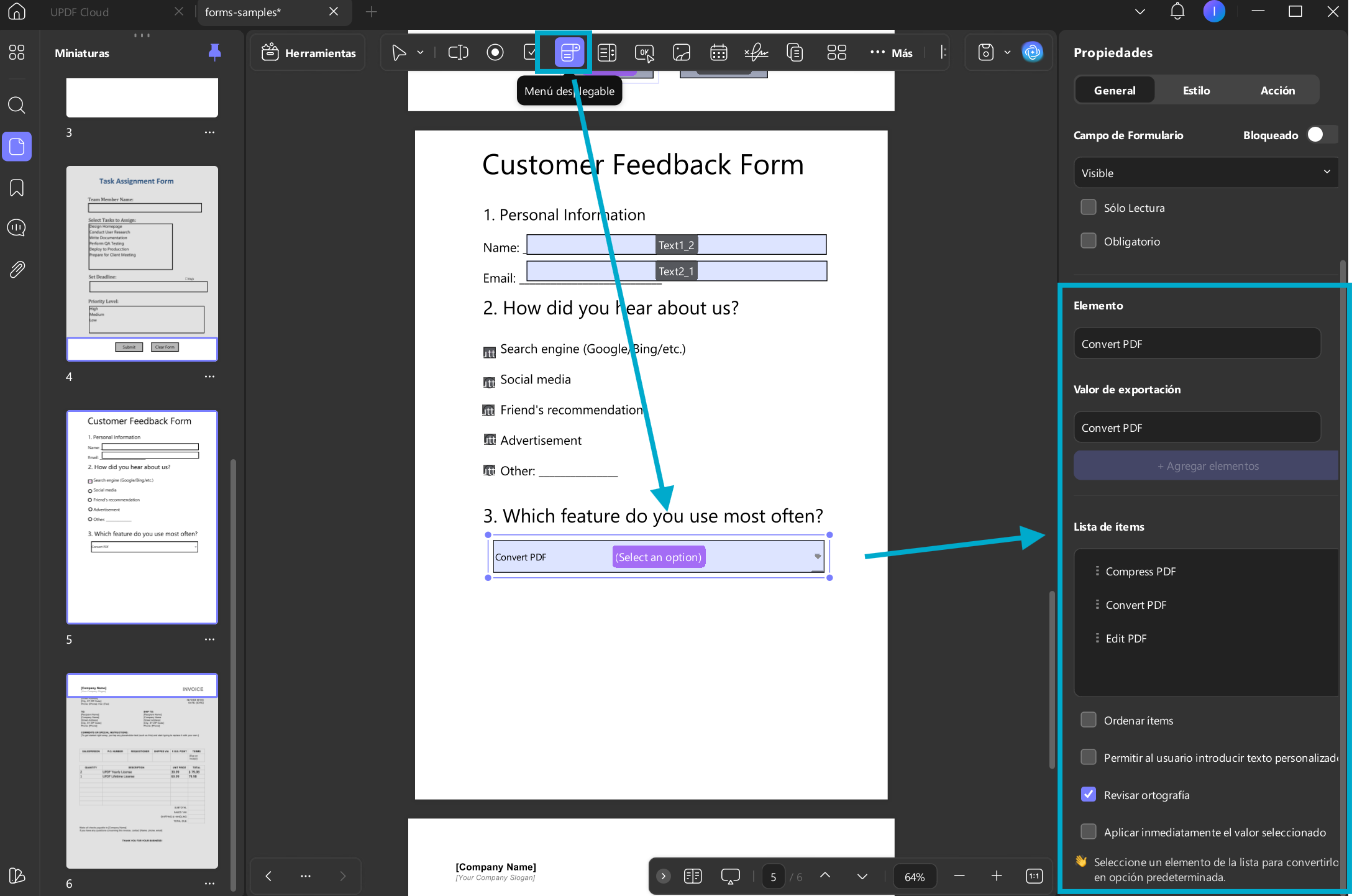The image size is (1352, 896).
Task: Open the UPDF AI assistant icon
Action: point(1032,52)
